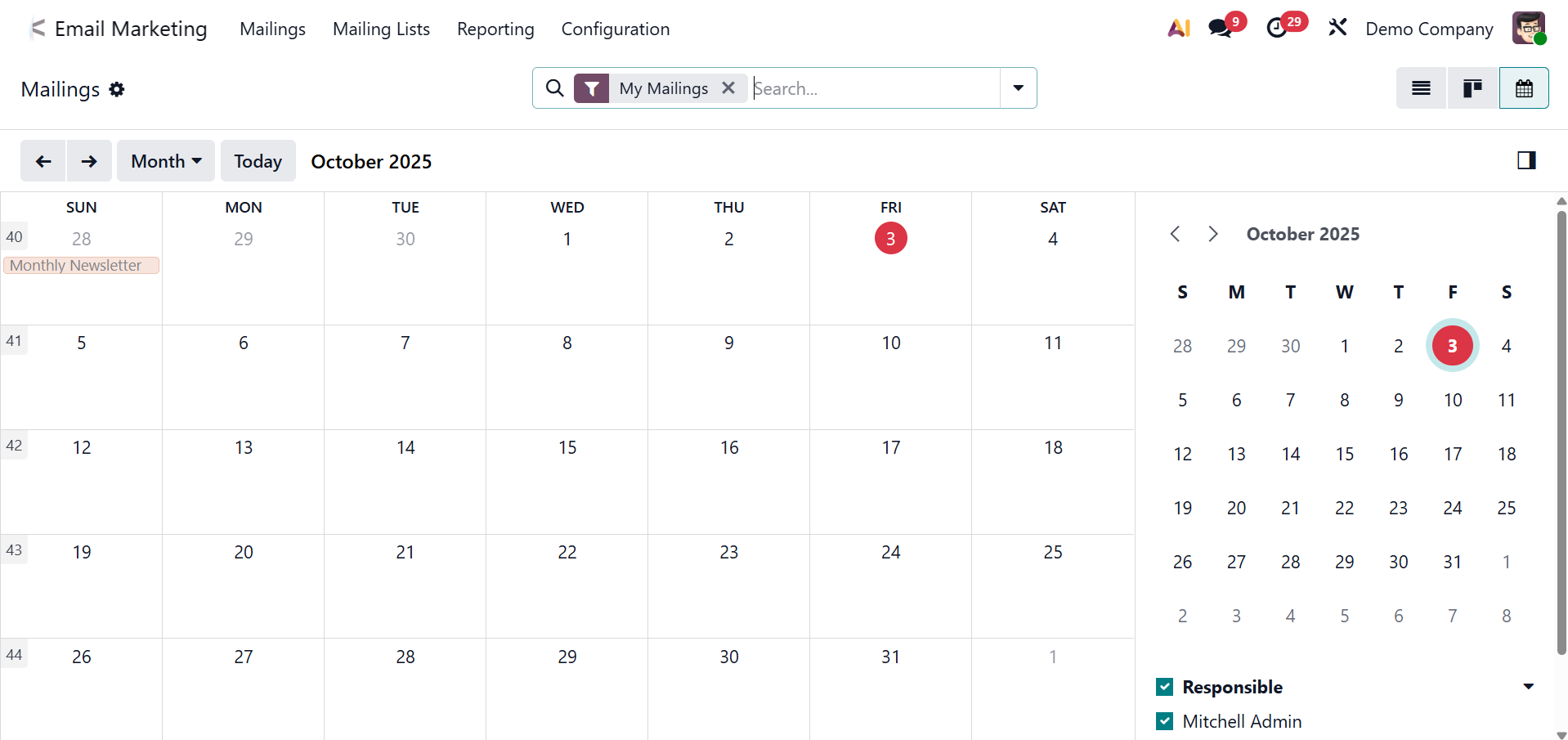The height and width of the screenshot is (740, 1568).
Task: Open the conversations messages icon
Action: point(1221,29)
